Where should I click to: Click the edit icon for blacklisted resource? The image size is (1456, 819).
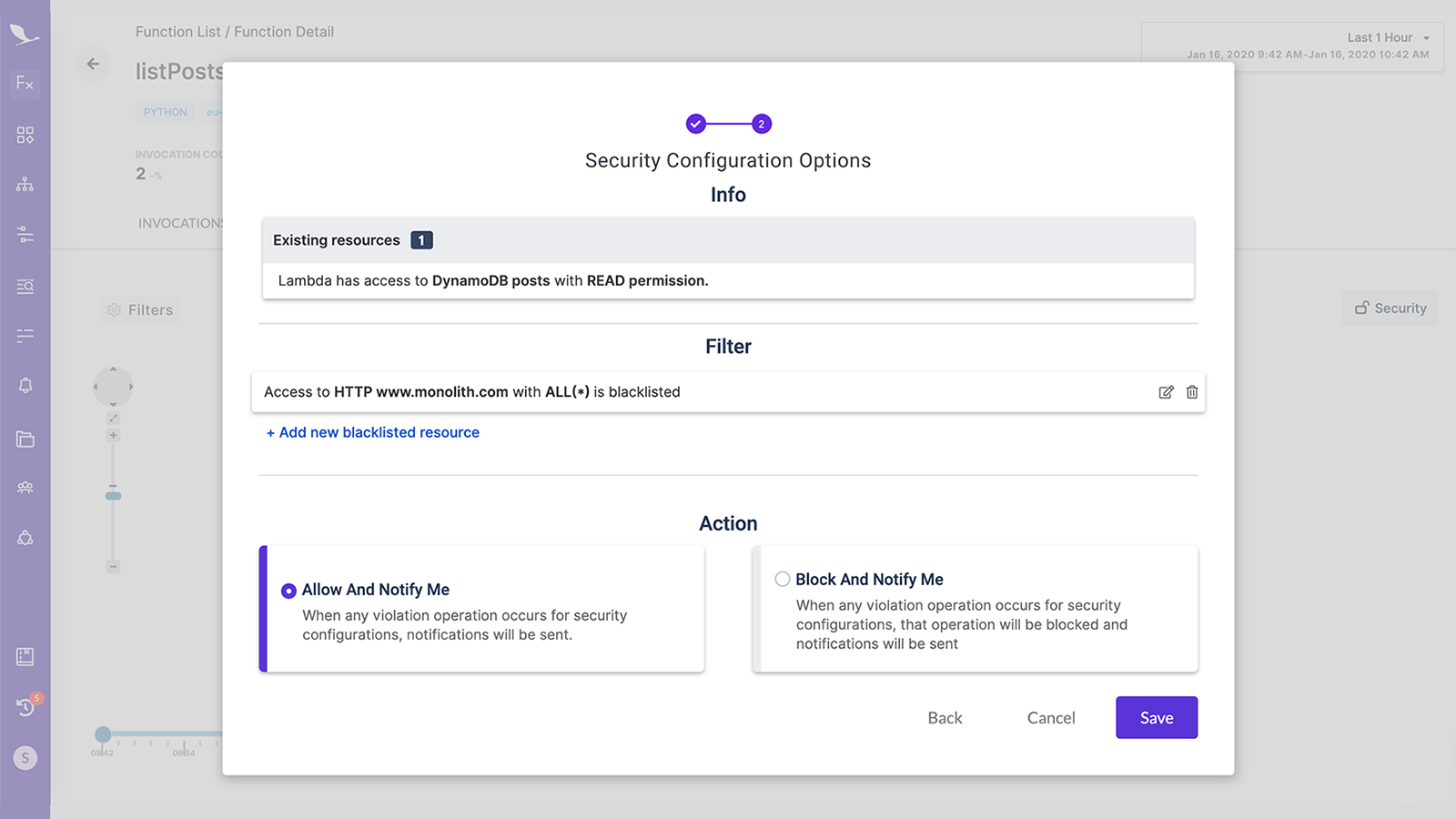click(x=1166, y=392)
